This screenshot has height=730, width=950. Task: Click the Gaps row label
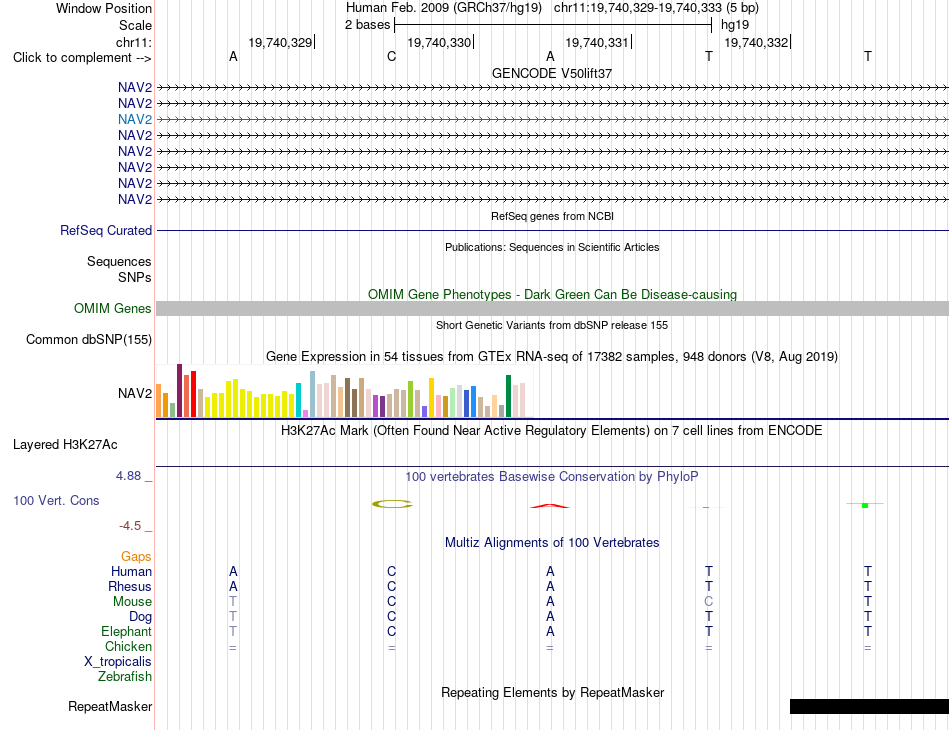coord(136,556)
